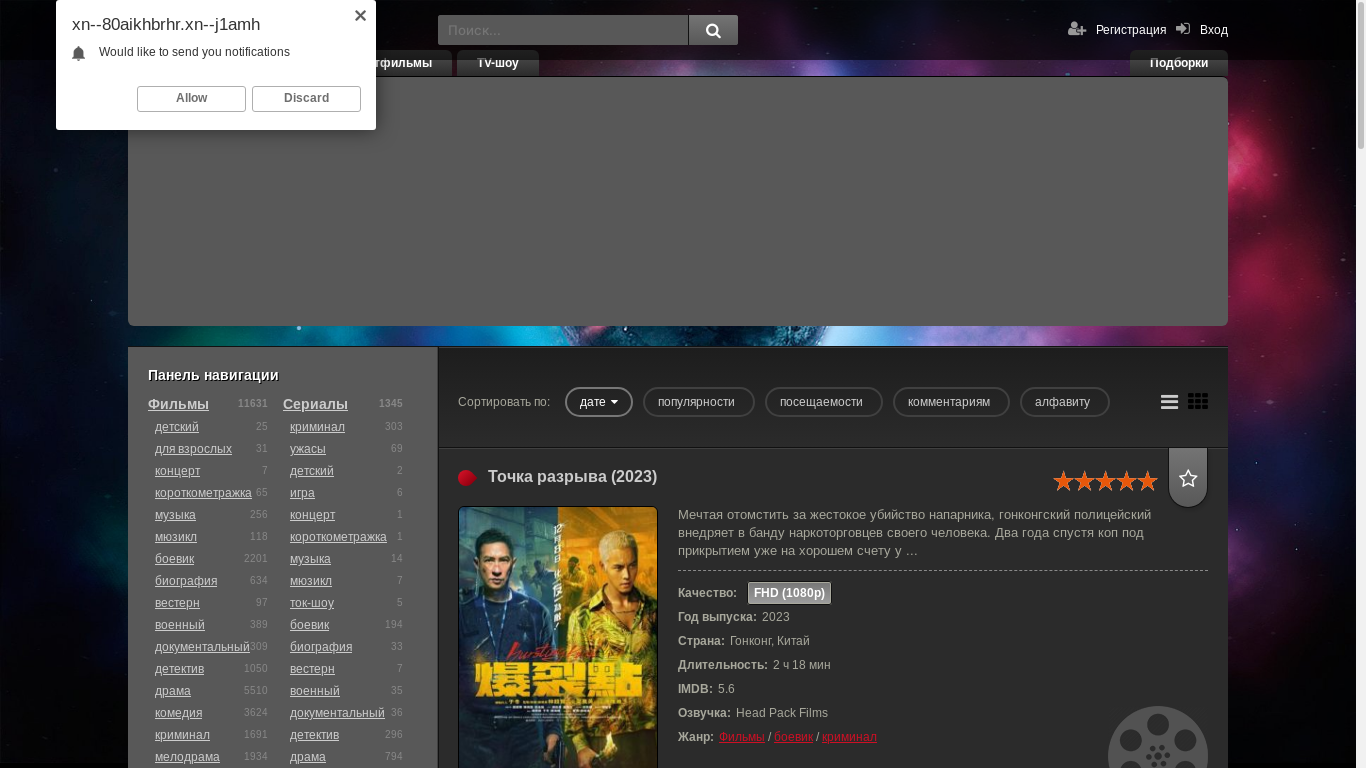The width and height of the screenshot is (1366, 768).
Task: Sort by алфавиту
Action: 1064,402
